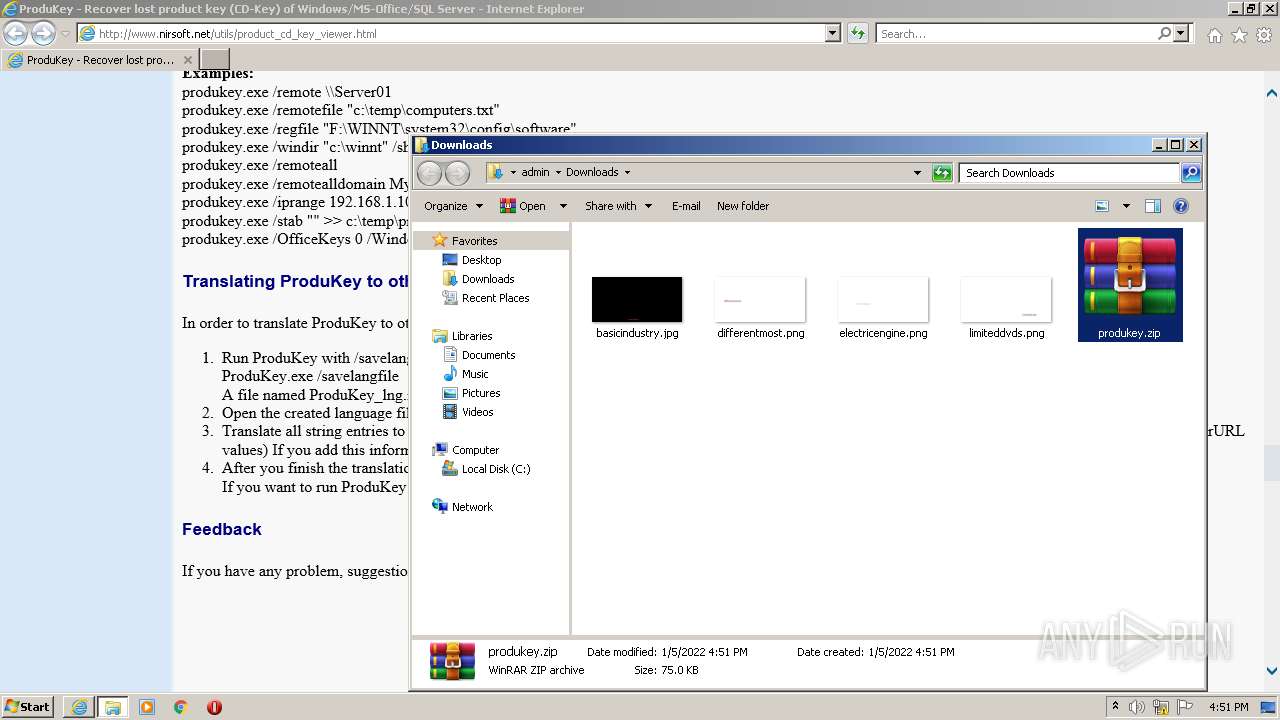Open the Windows Start menu

click(x=28, y=707)
